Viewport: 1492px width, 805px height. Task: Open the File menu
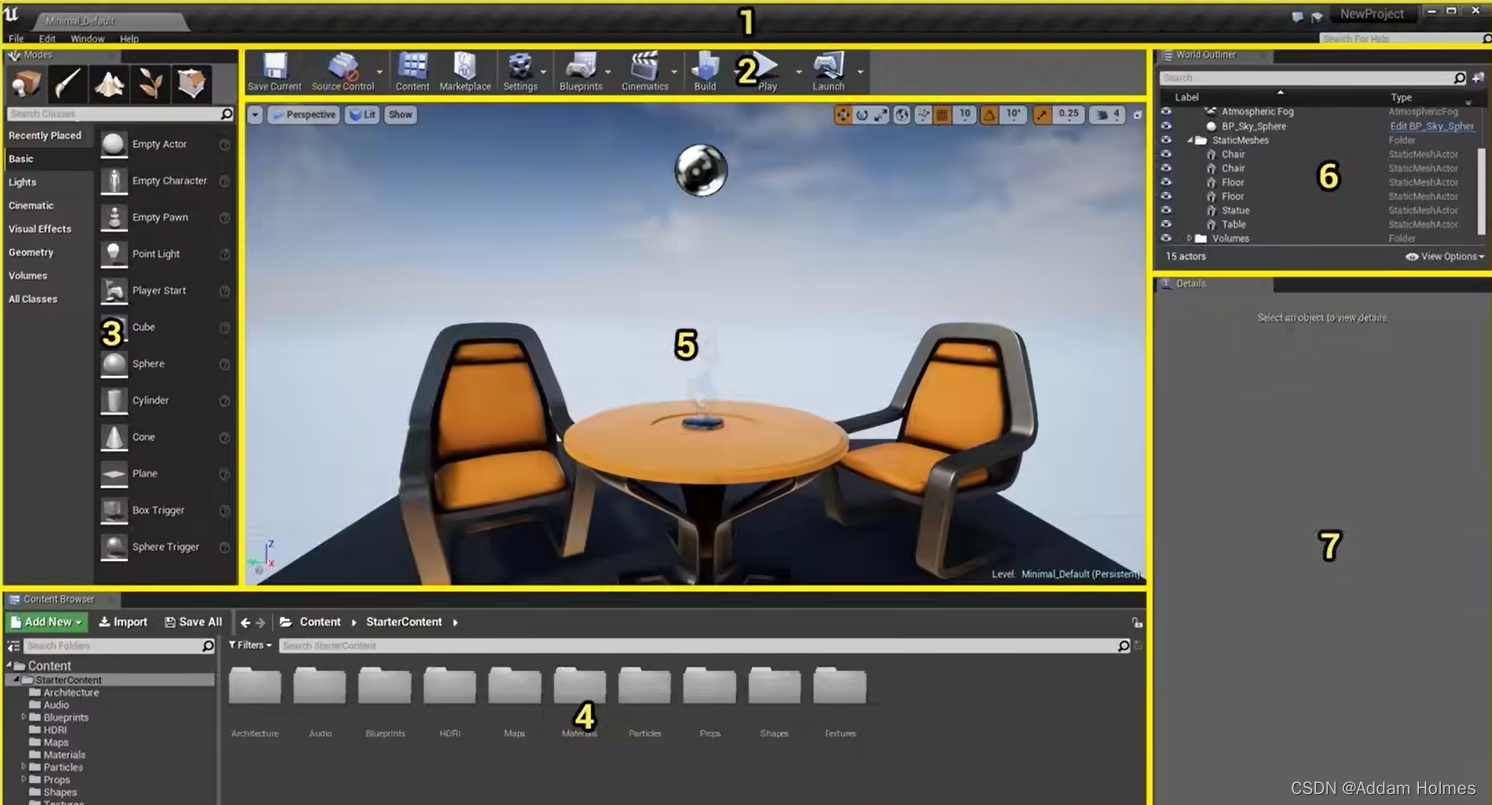click(16, 39)
